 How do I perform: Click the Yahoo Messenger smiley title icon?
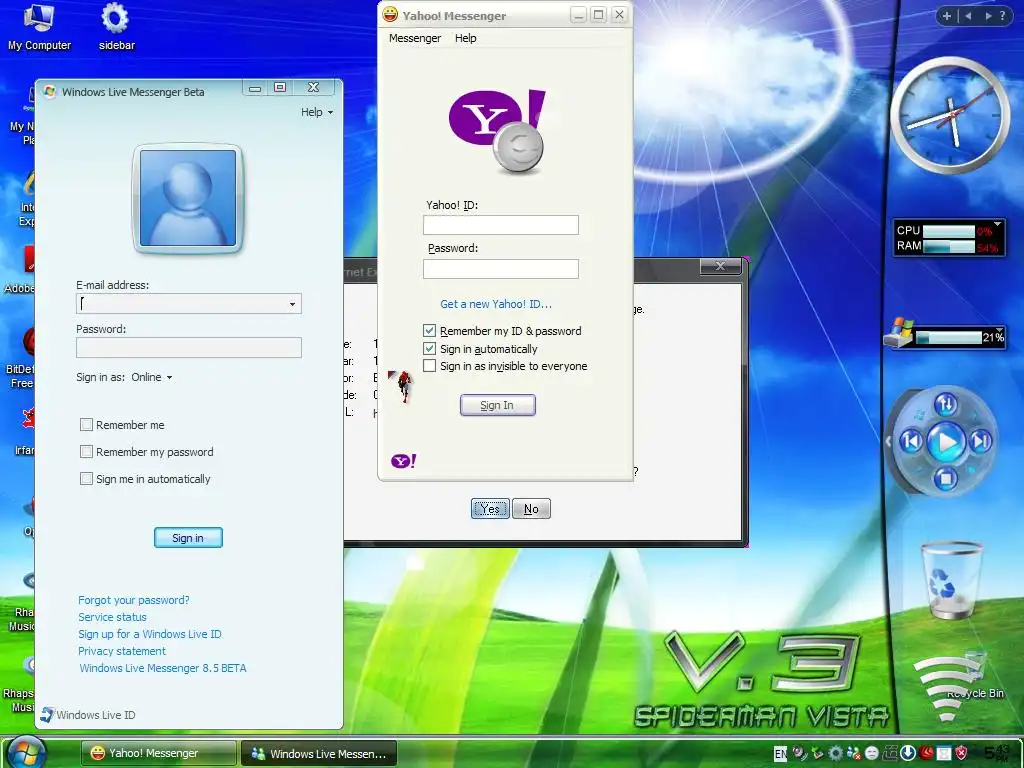click(390, 14)
